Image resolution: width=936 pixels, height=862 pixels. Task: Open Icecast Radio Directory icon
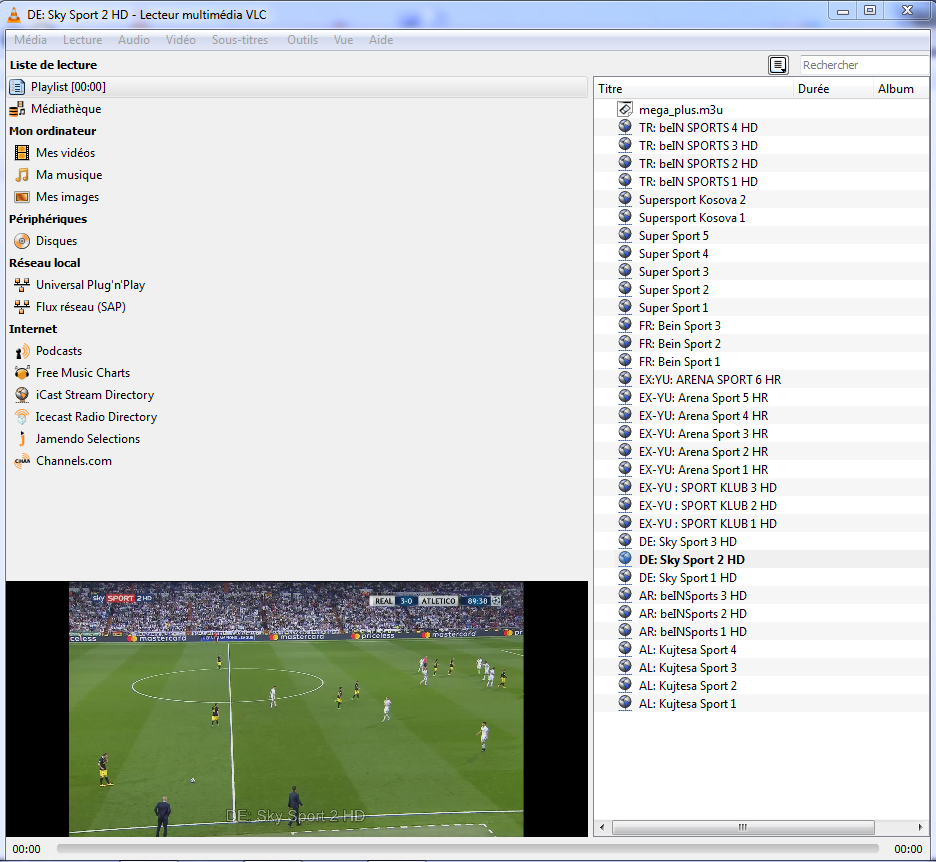(22, 417)
